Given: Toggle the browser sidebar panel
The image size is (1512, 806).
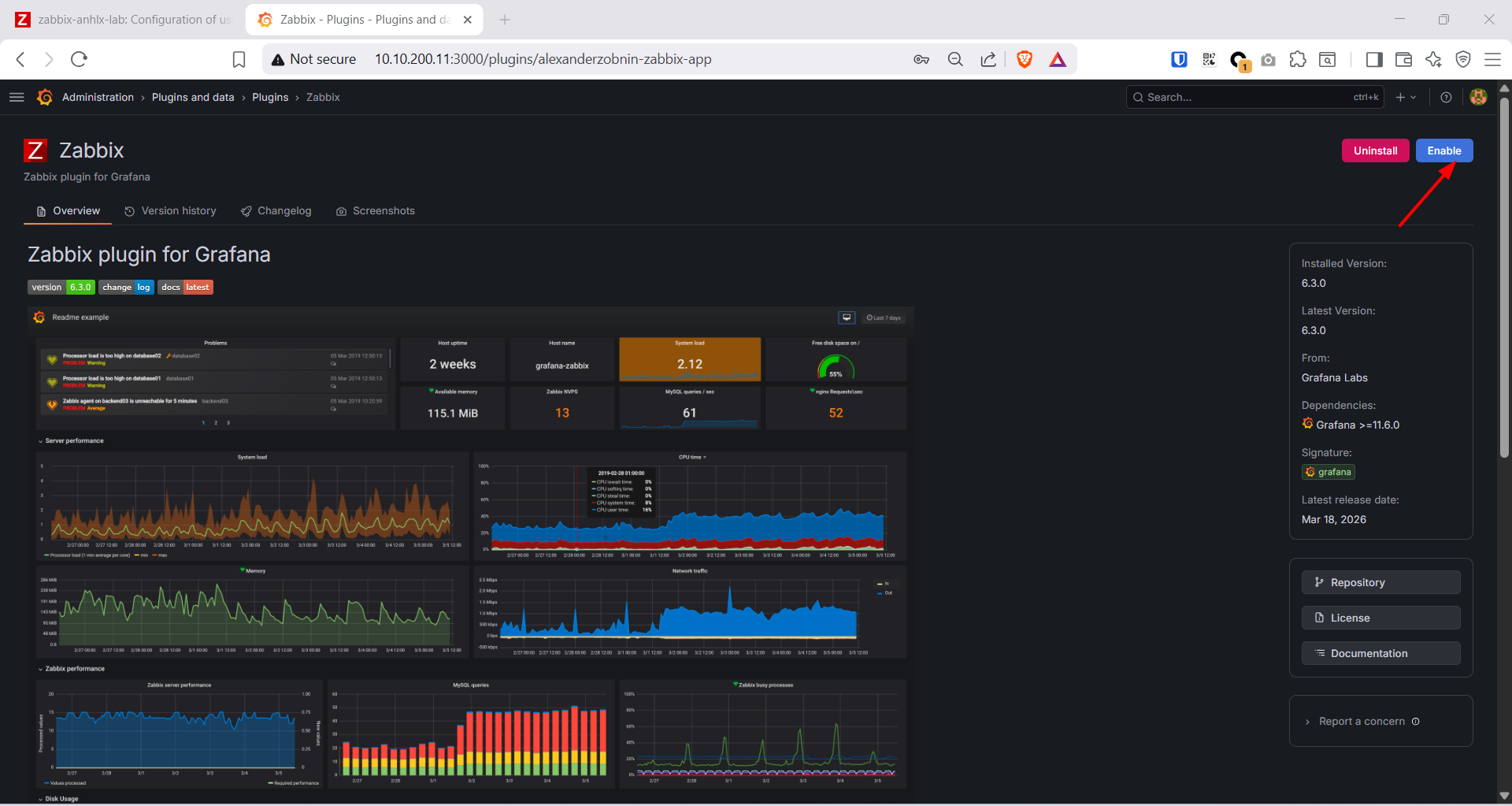Looking at the screenshot, I should [x=1374, y=59].
